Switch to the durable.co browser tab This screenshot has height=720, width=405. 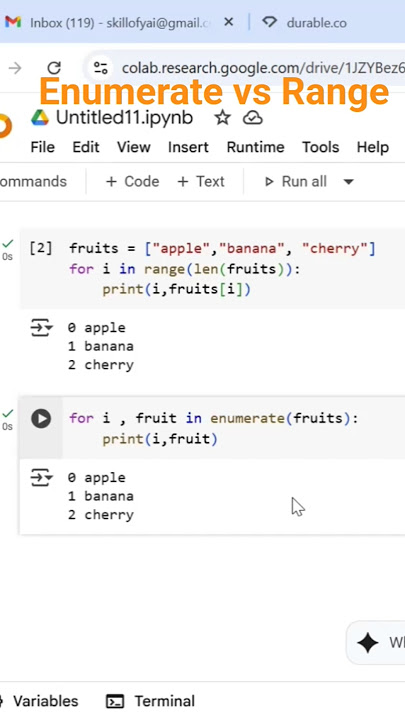point(304,22)
